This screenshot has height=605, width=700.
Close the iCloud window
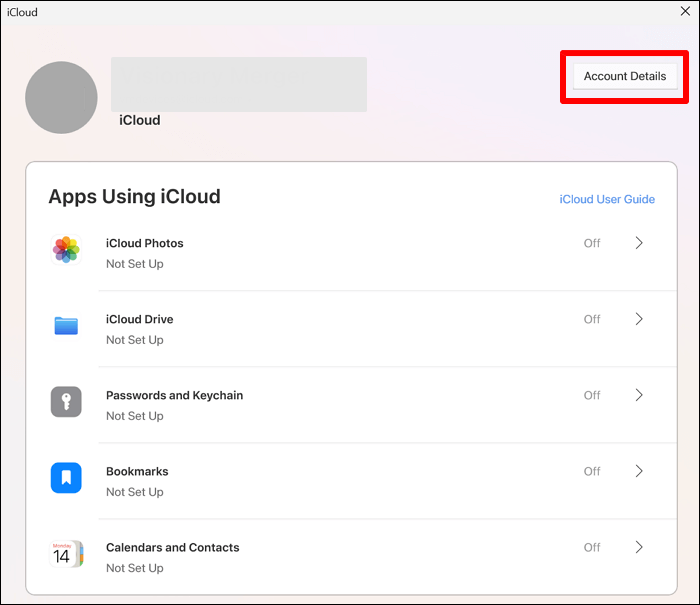click(x=685, y=11)
